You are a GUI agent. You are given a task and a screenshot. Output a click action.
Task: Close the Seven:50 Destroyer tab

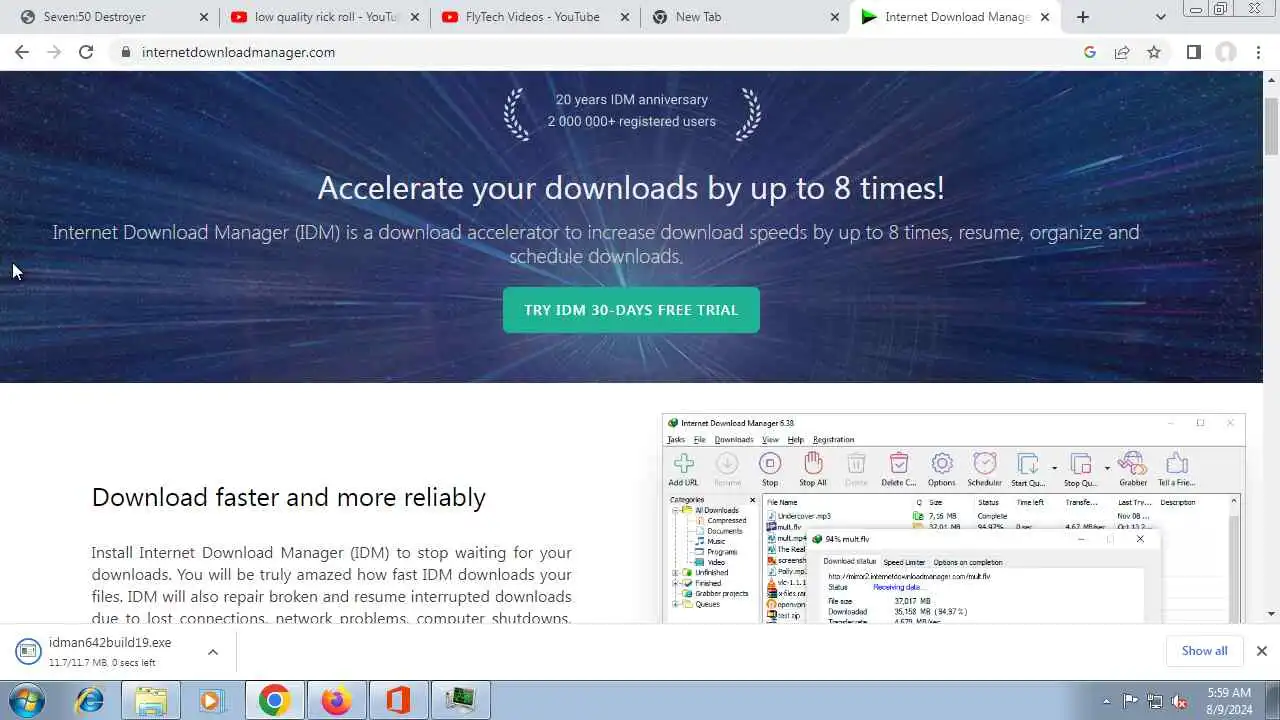(204, 17)
